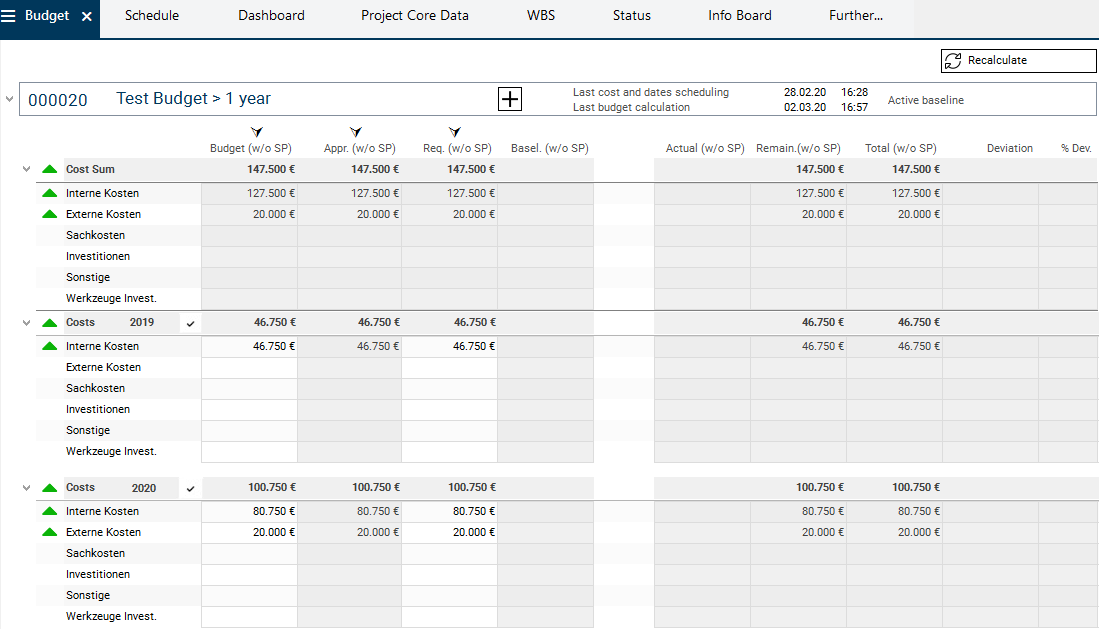Viewport: 1099px width, 629px height.
Task: Click green triangle next to Cost Sum
Action: pos(50,170)
